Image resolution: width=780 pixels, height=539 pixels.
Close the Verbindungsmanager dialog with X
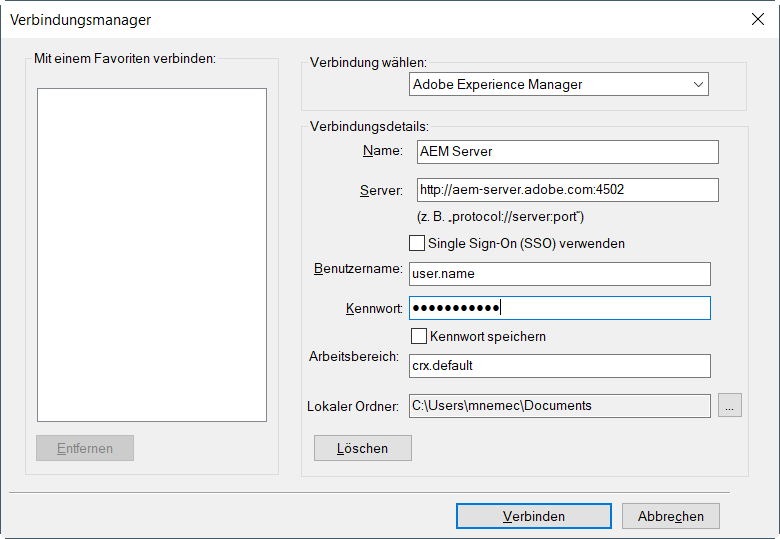click(x=756, y=19)
